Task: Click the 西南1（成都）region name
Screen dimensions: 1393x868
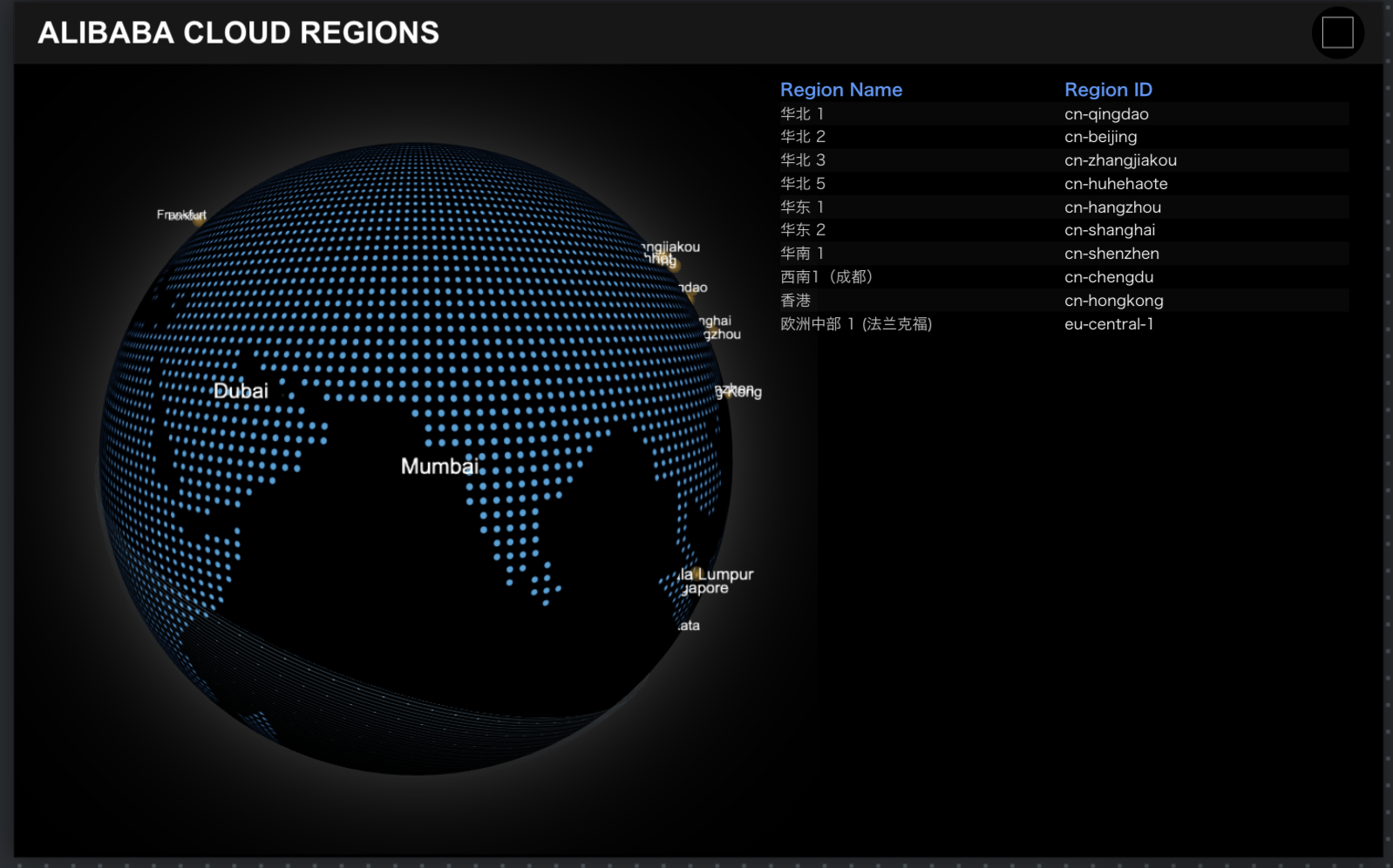Action: 826,277
